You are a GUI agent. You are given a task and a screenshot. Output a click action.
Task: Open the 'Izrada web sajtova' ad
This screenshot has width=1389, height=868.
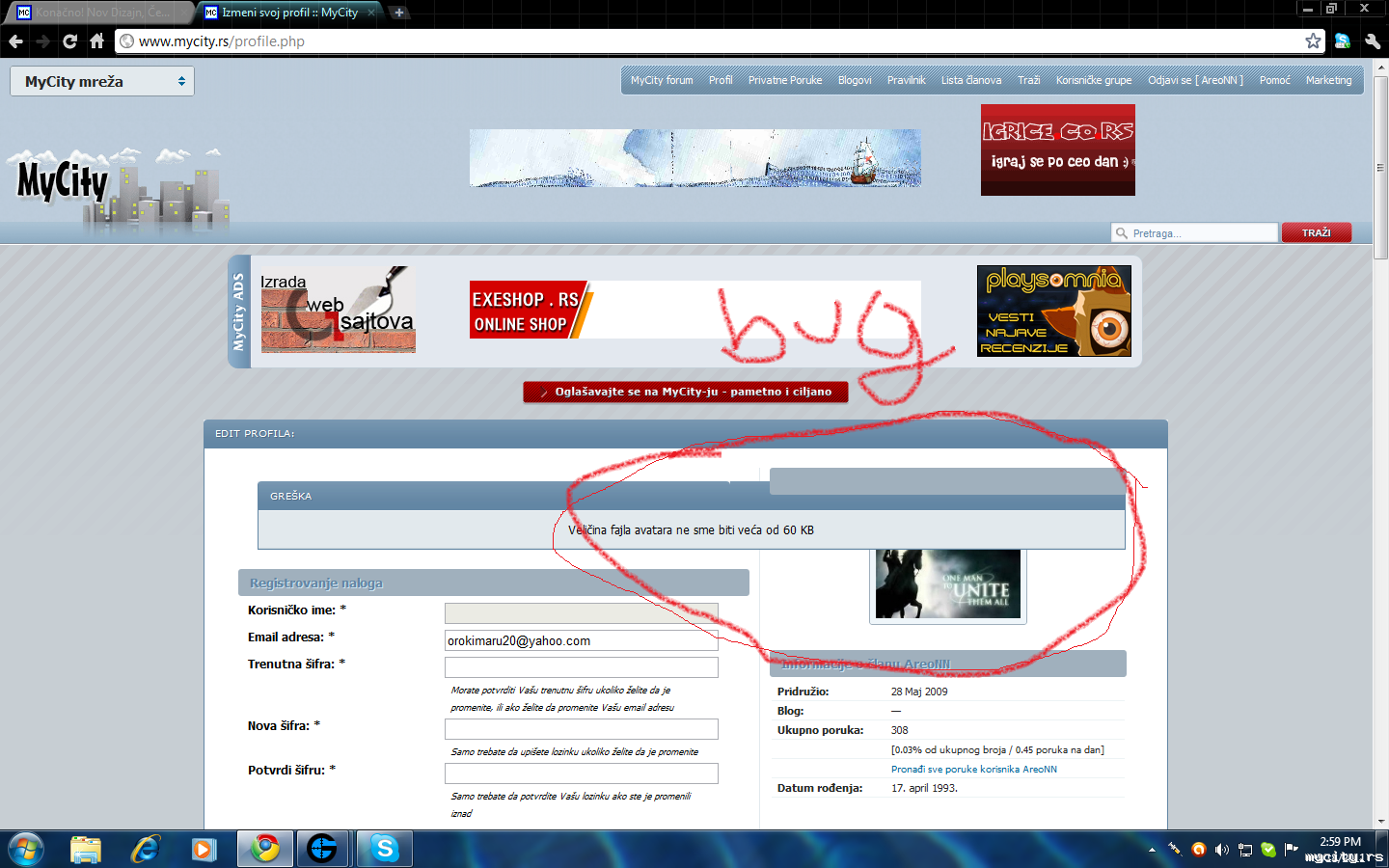(339, 310)
